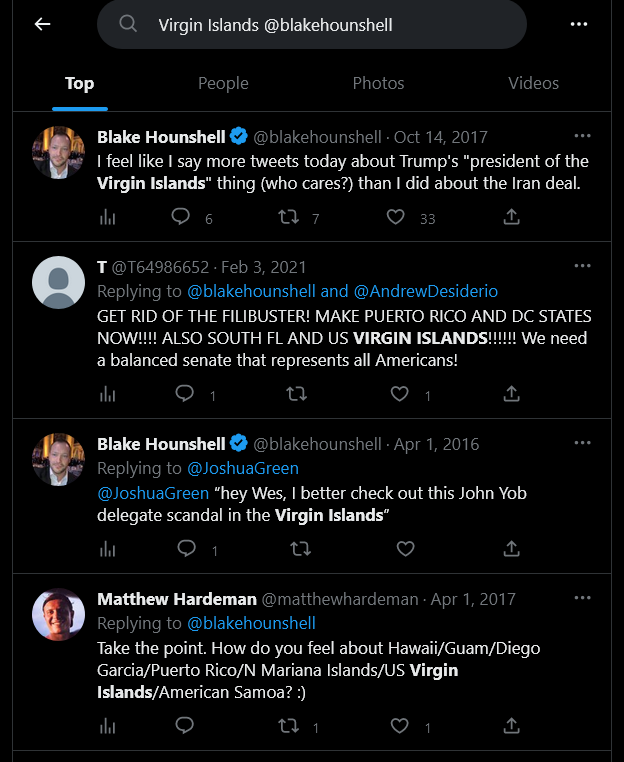Reply to the Oct 14, 2017 tweet
Viewport: 624px width, 762px height.
pos(180,216)
